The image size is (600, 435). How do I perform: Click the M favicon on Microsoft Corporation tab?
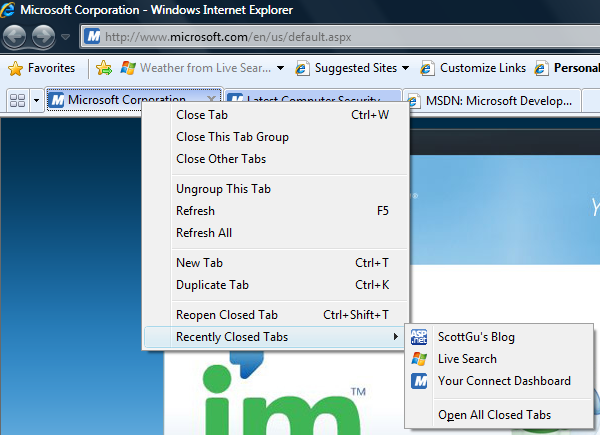tap(57, 100)
